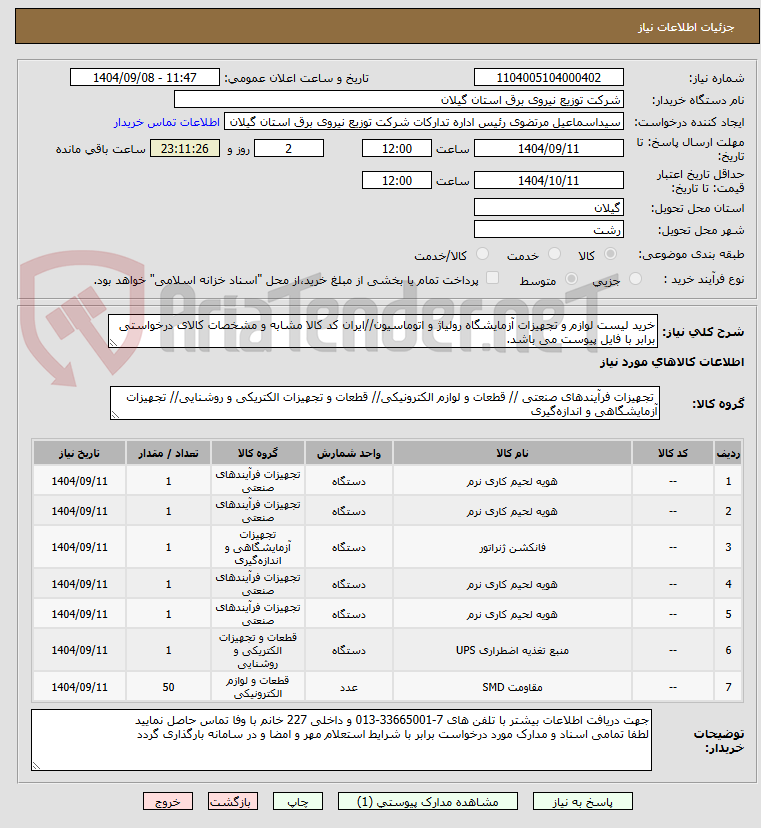Select the کالا/خدمت radio button
Screen dimensions: 761x828
click(482, 255)
